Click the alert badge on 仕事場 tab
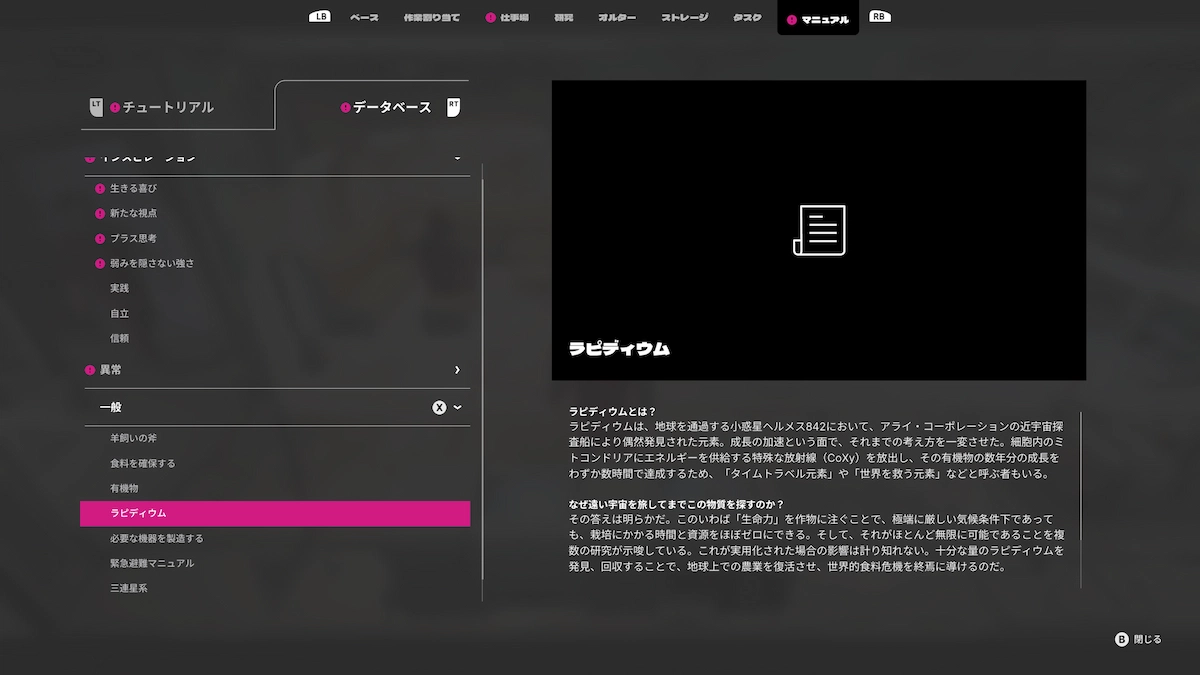The width and height of the screenshot is (1200, 675). (491, 18)
